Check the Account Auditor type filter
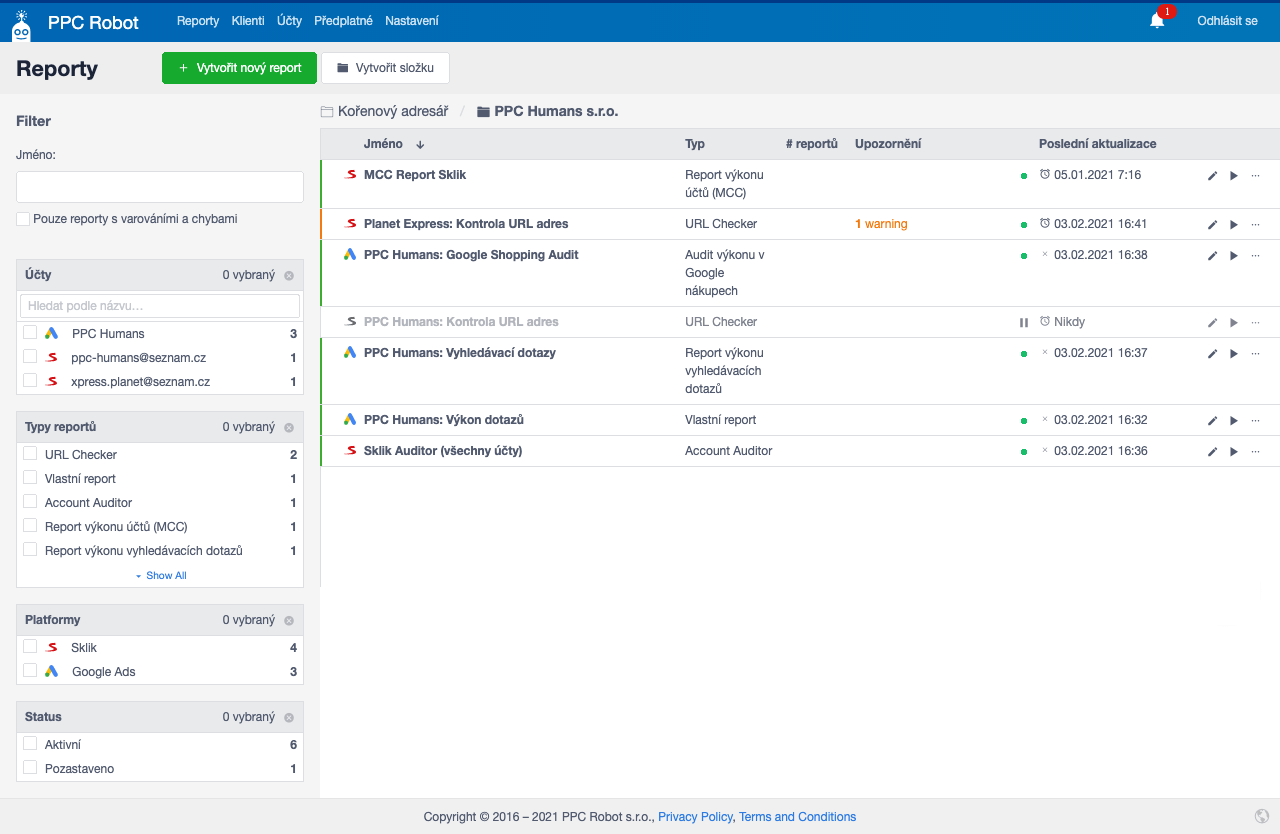Screen dimensions: 1280x834 pos(30,502)
